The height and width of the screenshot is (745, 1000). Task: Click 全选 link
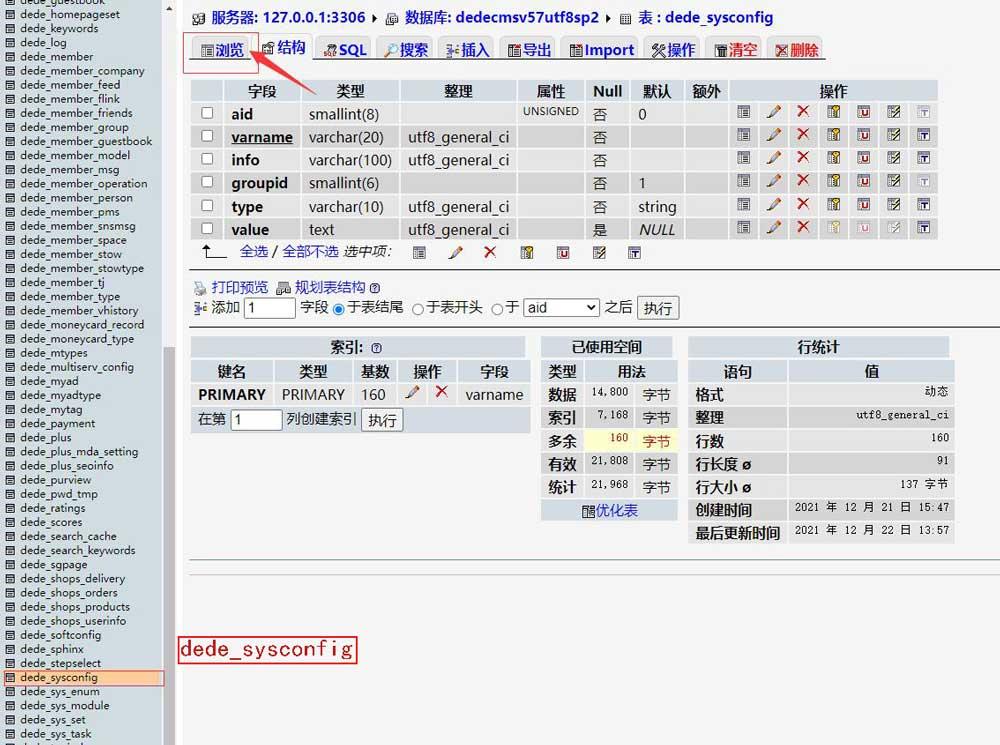tap(254, 251)
